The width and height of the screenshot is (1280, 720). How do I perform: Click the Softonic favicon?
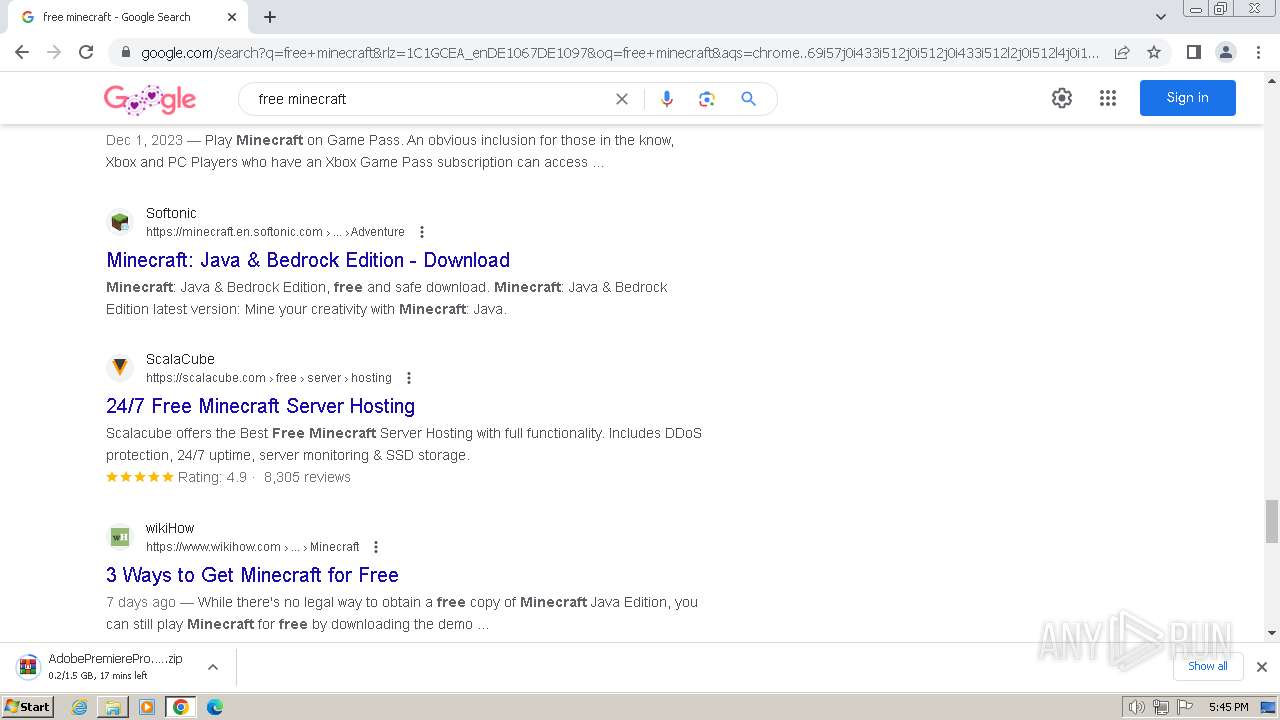(120, 222)
